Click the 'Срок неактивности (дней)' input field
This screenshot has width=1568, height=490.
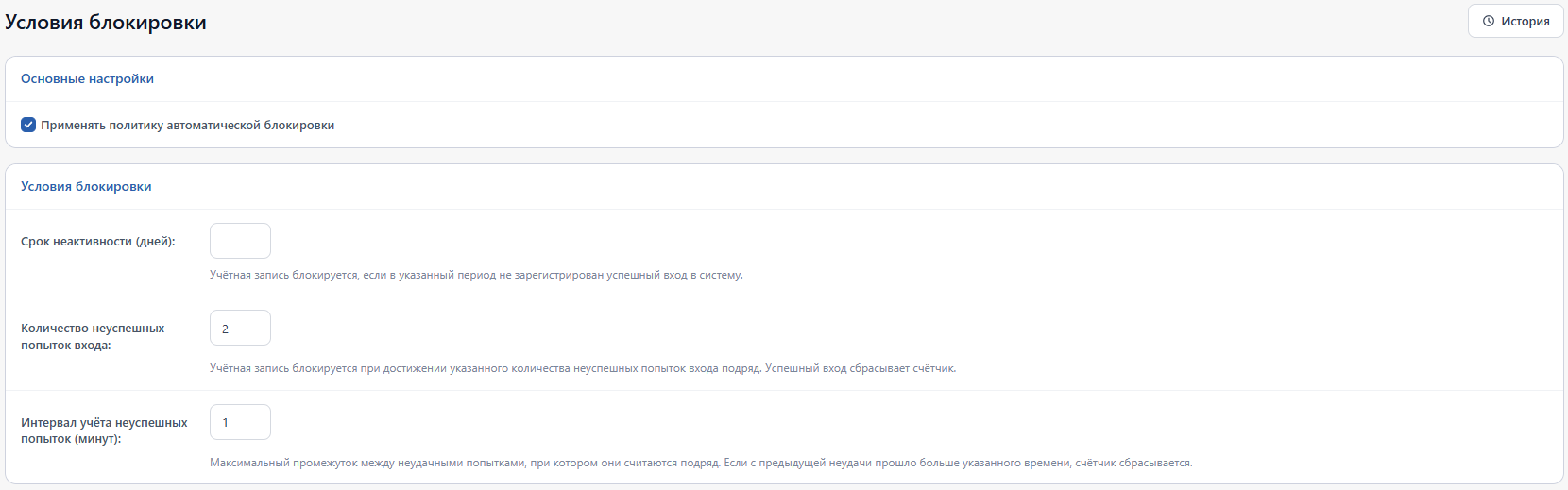click(240, 241)
